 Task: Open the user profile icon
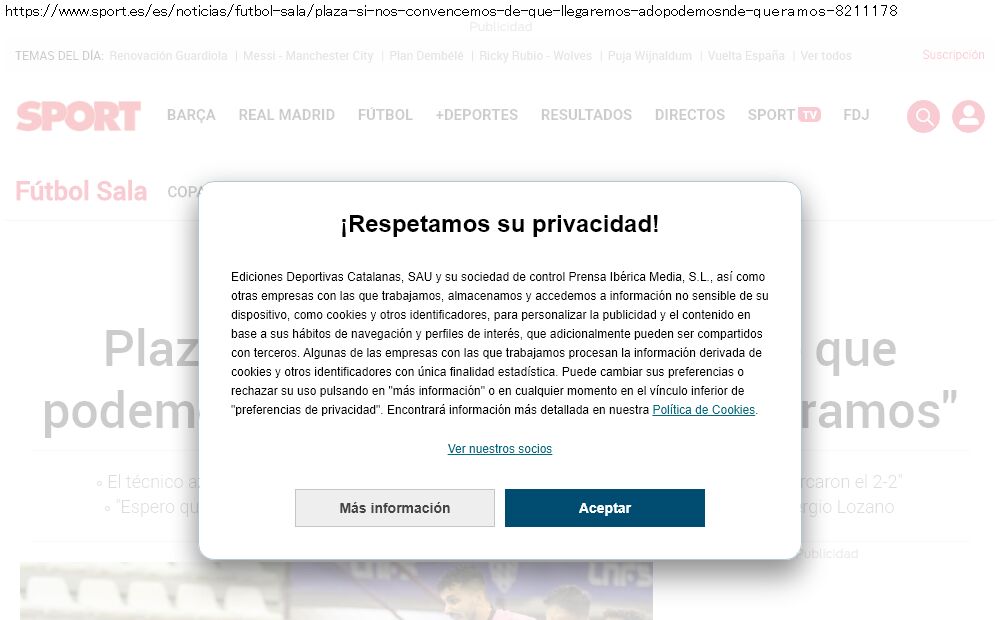click(968, 116)
